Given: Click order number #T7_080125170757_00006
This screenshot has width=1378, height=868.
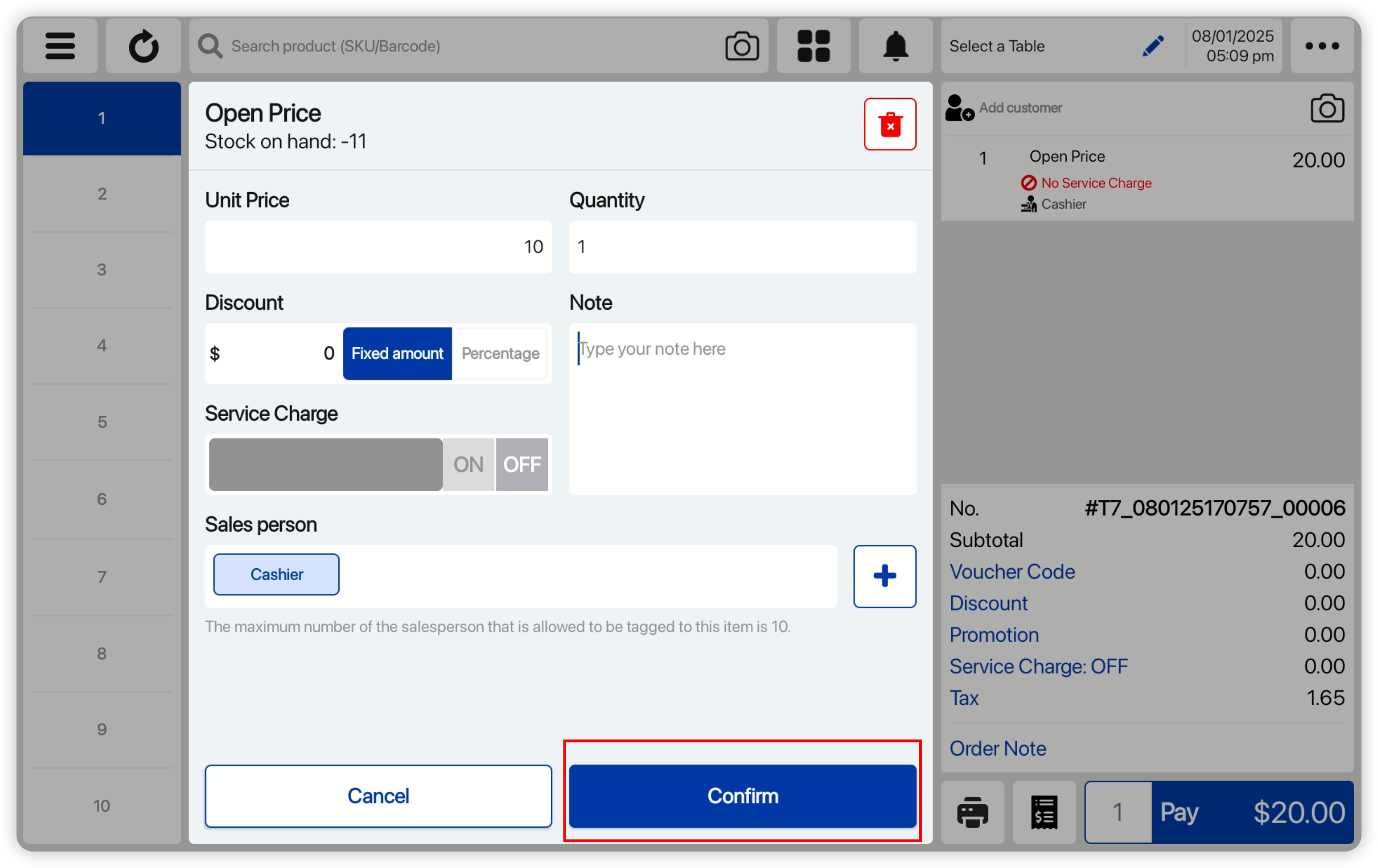Looking at the screenshot, I should coord(1214,508).
